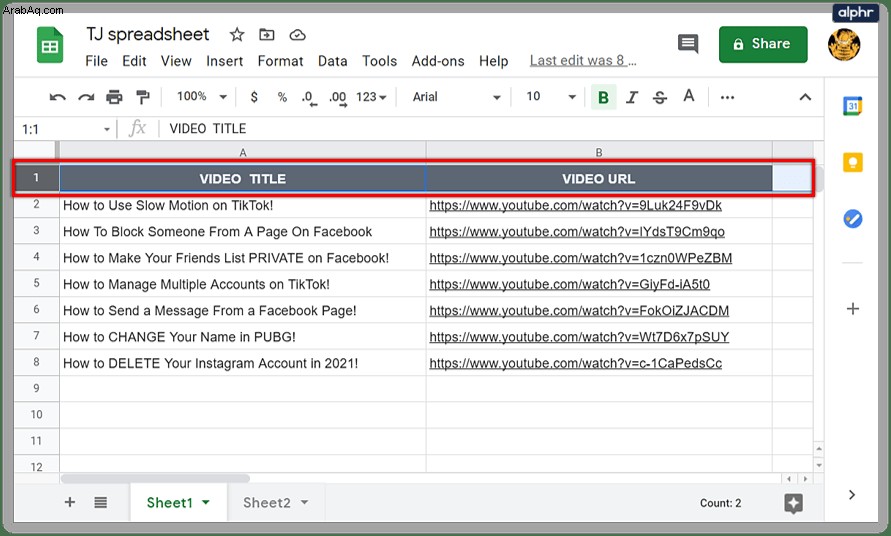Image resolution: width=891 pixels, height=536 pixels.
Task: Format as percent icon
Action: point(282,97)
